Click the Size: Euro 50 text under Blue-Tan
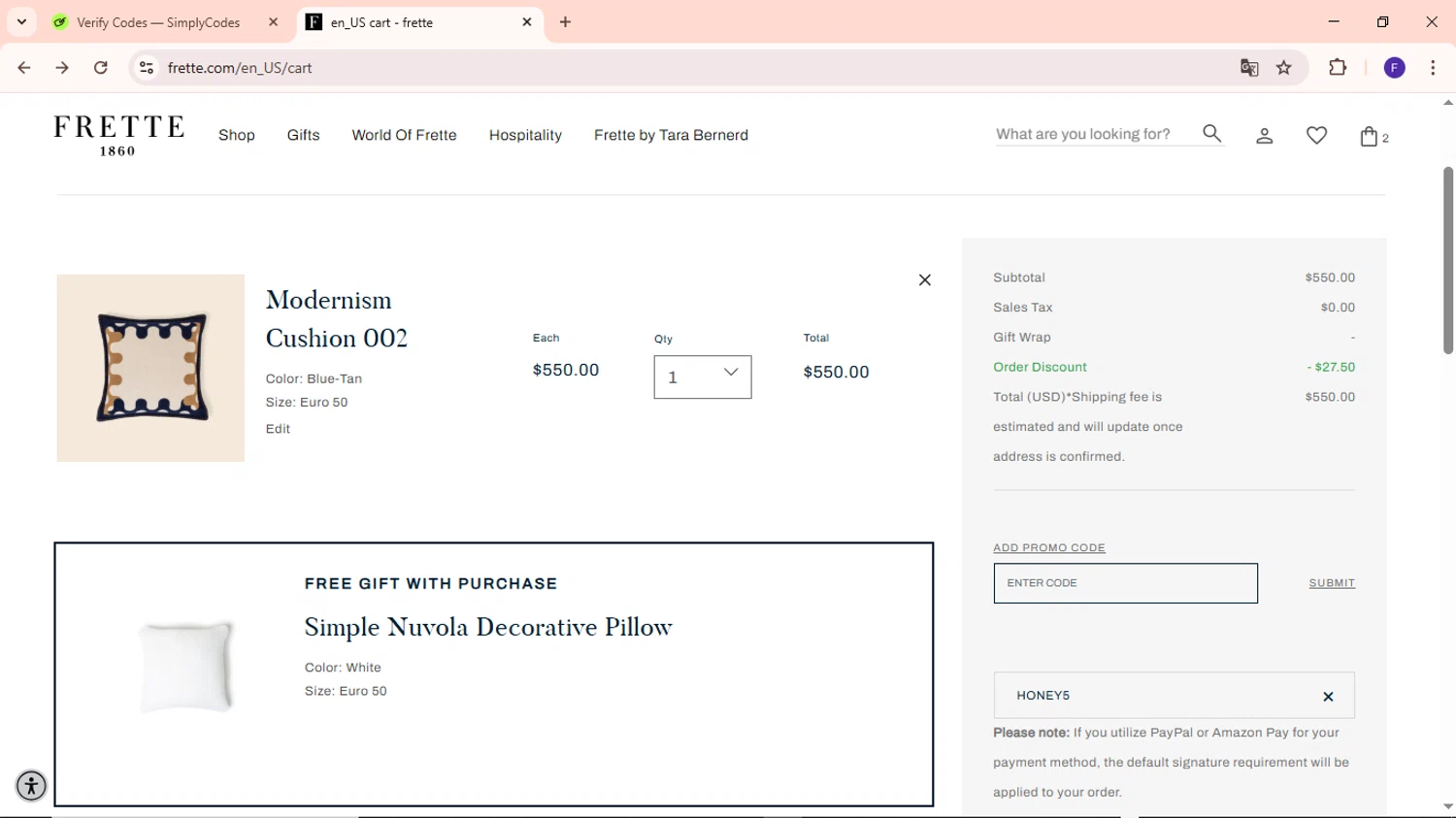 (307, 402)
